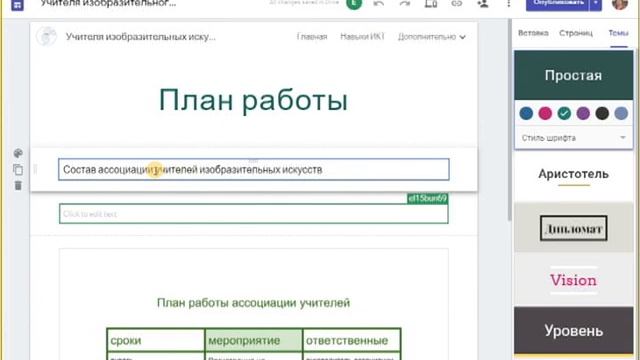Edit Состав ассоциации text box
This screenshot has height=360, width=640.
pos(253,169)
